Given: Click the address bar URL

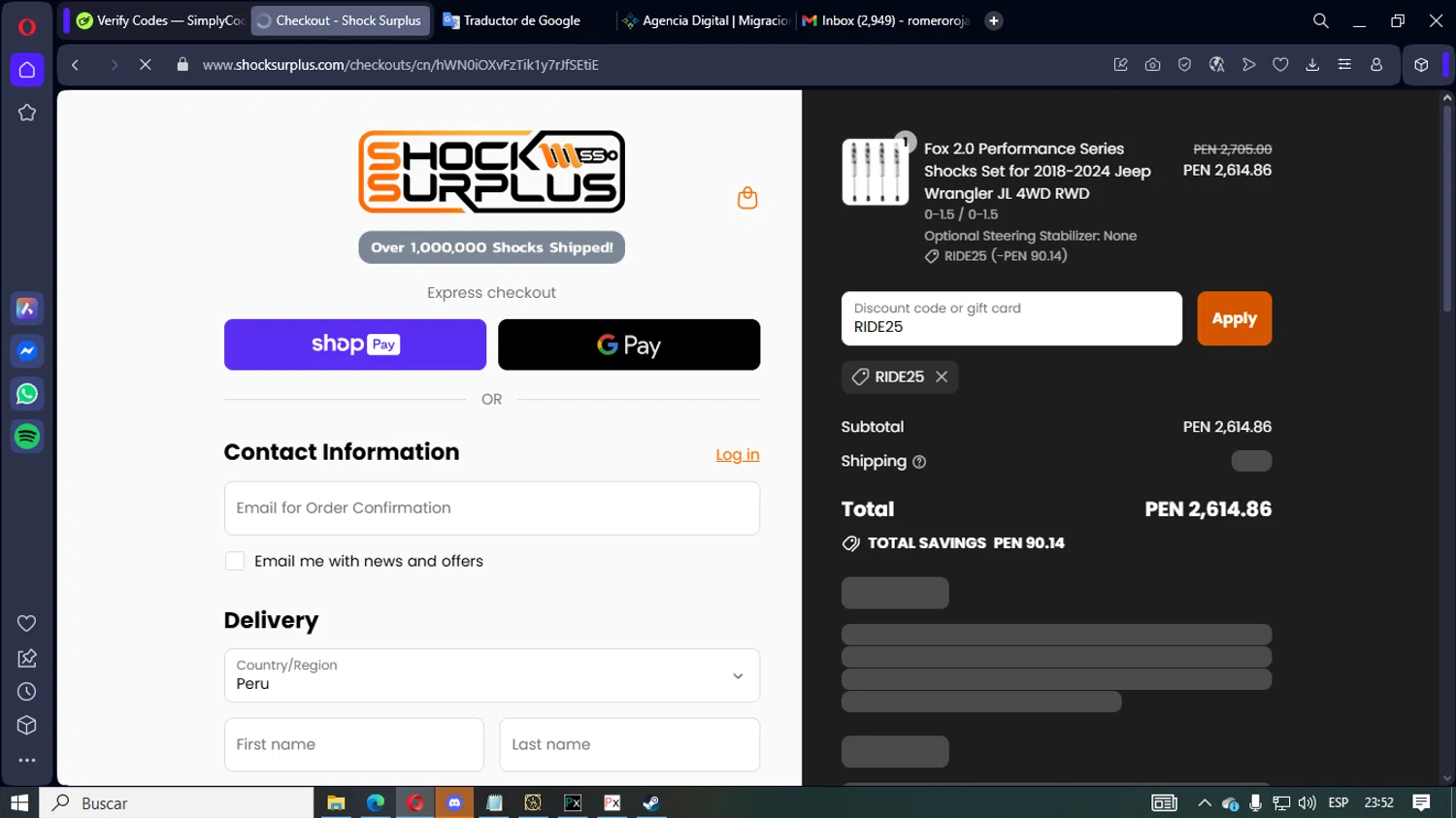Looking at the screenshot, I should point(400,65).
